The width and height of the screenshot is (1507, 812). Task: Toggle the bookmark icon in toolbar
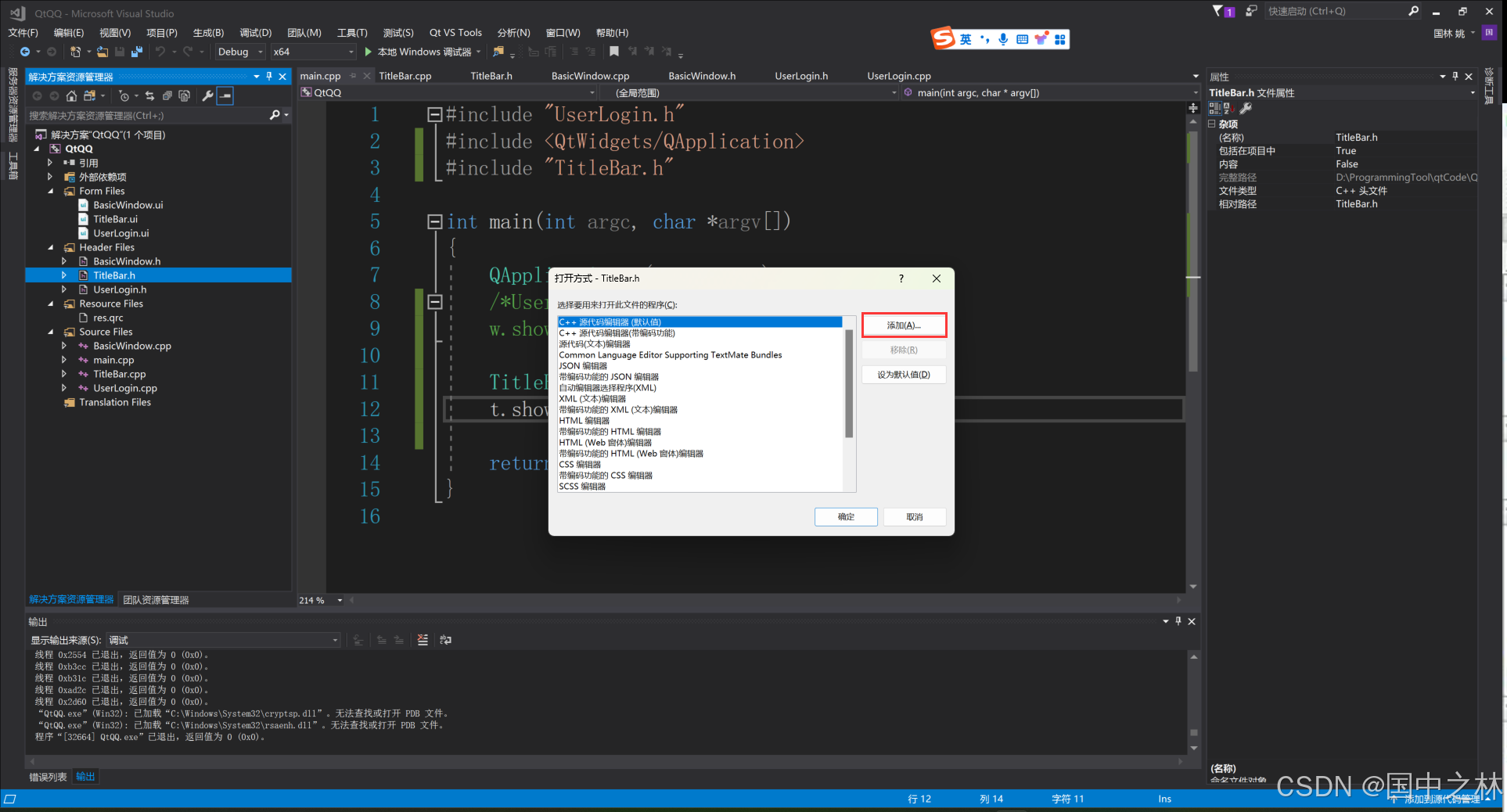pyautogui.click(x=614, y=52)
